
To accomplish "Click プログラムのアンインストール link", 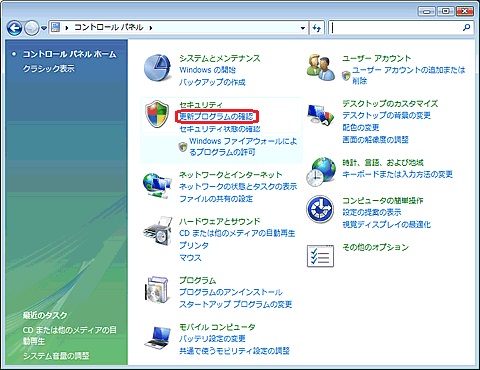I will 231,292.
